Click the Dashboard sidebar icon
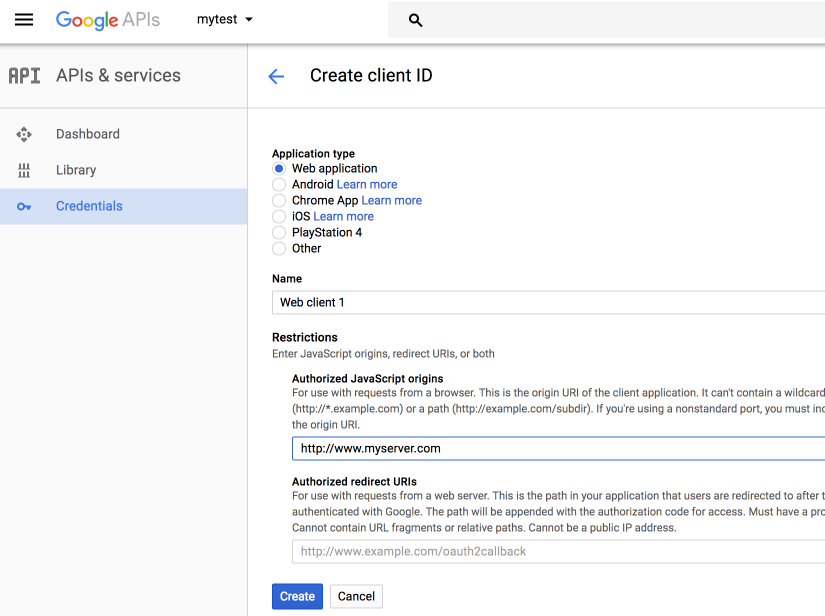The image size is (825, 616). point(24,134)
